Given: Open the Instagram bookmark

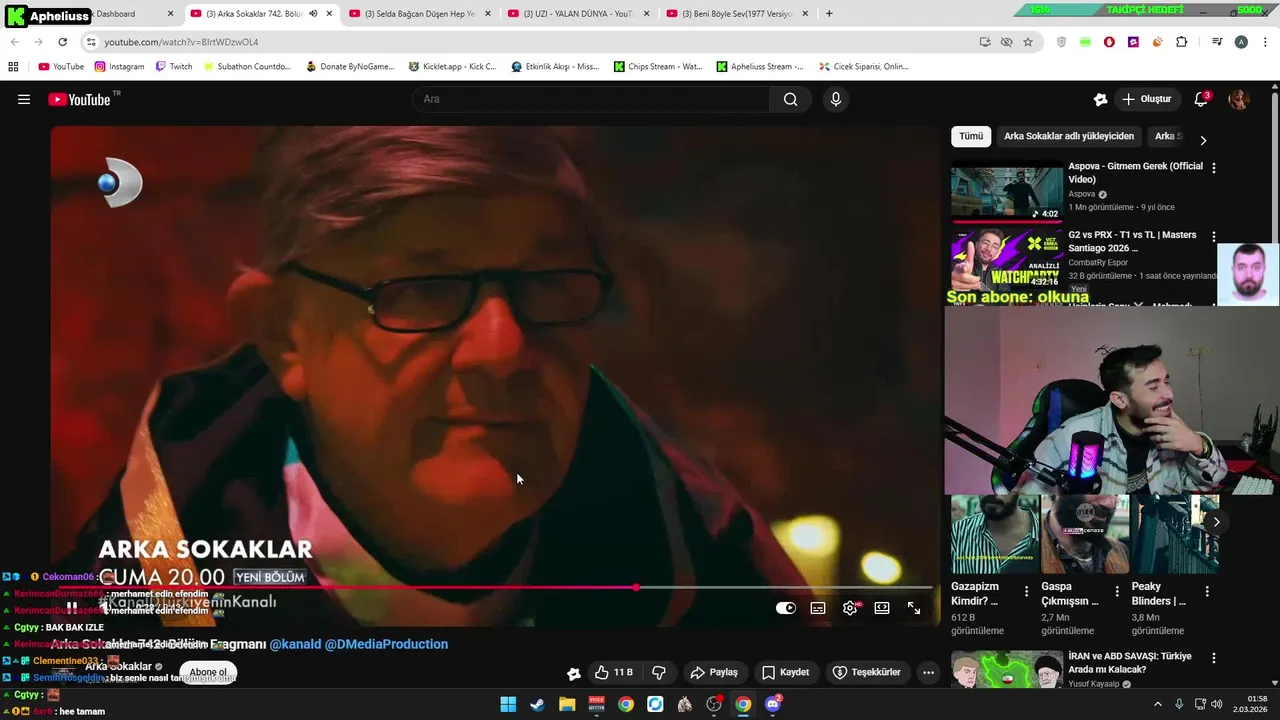Looking at the screenshot, I should point(119,67).
